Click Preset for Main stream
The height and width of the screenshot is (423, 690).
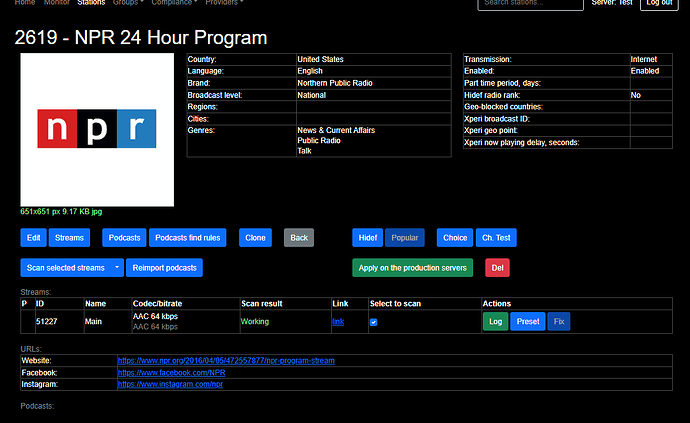coord(528,321)
